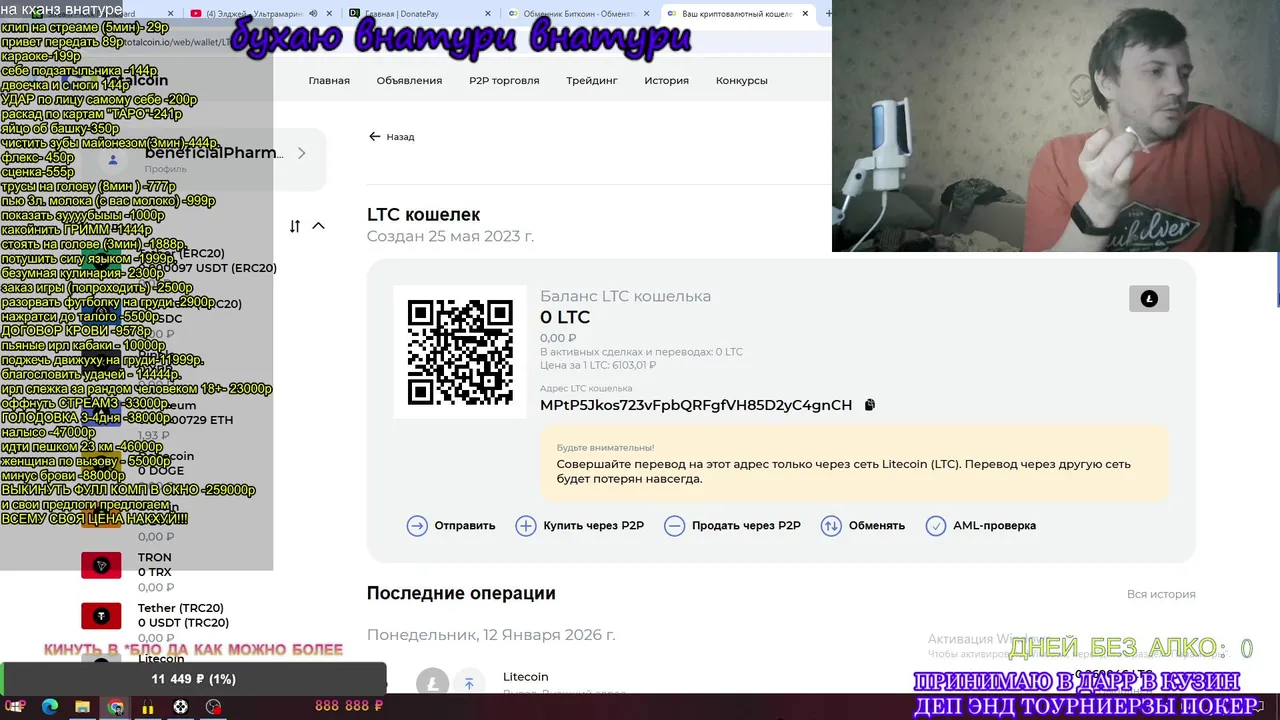The width and height of the screenshot is (1280, 720).
Task: Select the TRON wallet icon
Action: click(101, 565)
